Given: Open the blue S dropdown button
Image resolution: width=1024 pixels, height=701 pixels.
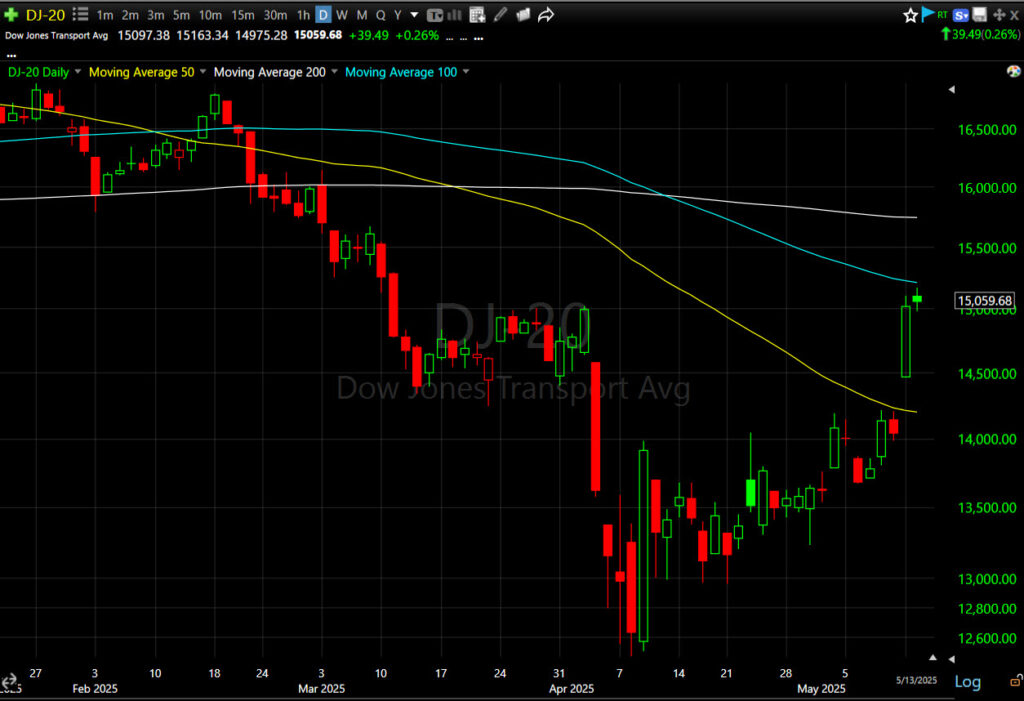Looking at the screenshot, I should tap(960, 15).
